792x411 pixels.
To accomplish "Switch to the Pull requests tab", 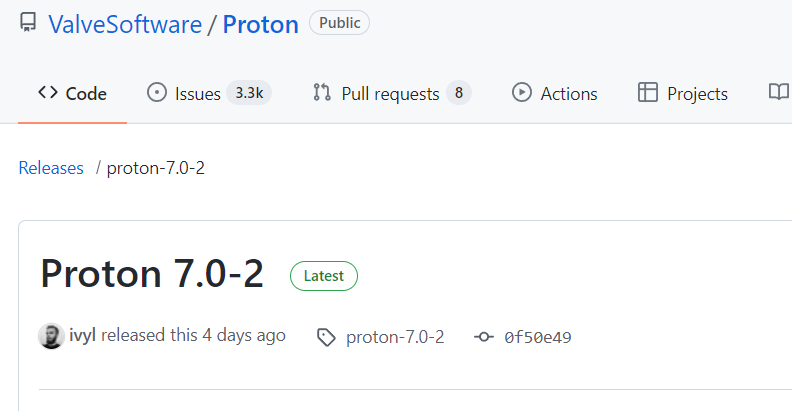I will (x=392, y=93).
